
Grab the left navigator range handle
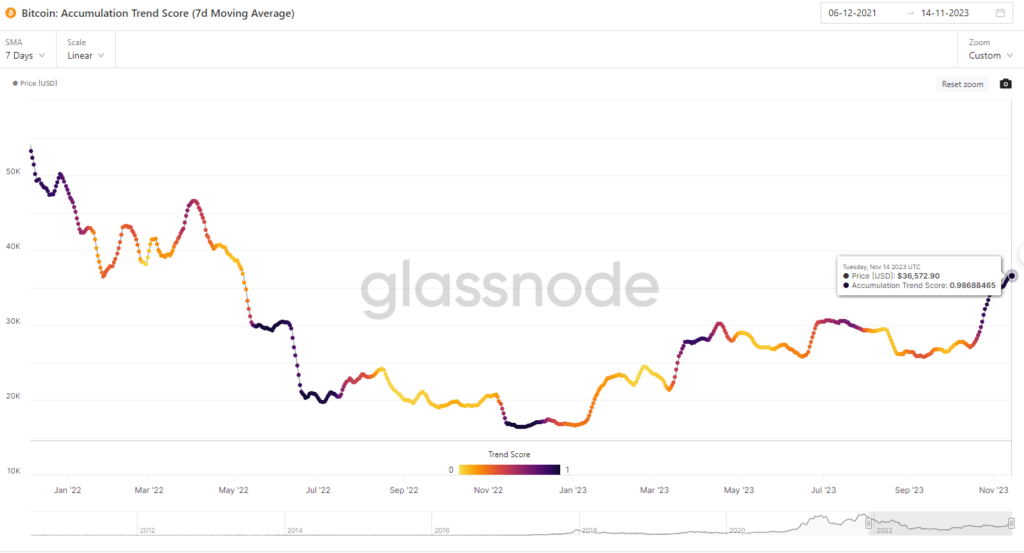click(869, 523)
